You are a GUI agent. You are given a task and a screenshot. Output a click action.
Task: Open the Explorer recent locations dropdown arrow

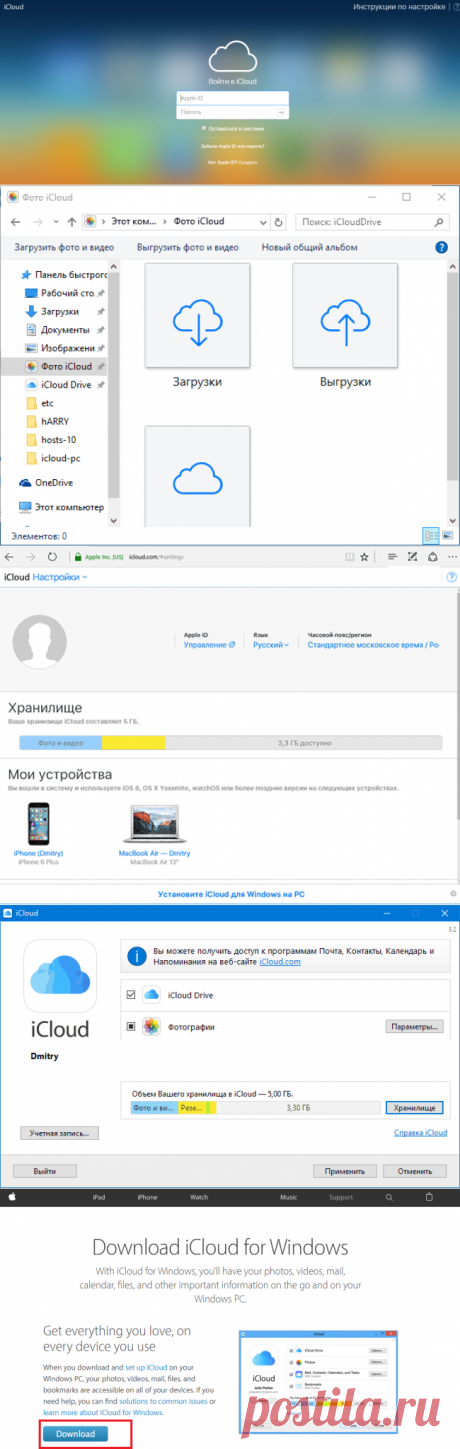pos(54,222)
